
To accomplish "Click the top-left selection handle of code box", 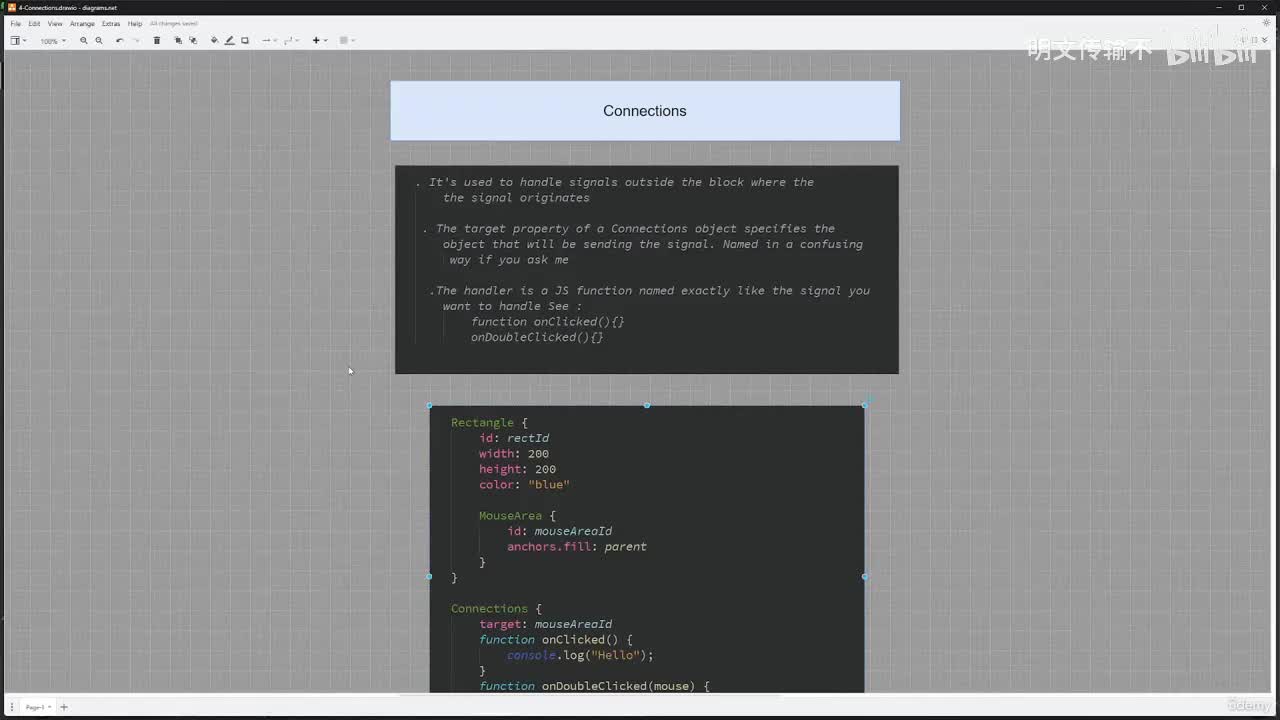I will [429, 405].
